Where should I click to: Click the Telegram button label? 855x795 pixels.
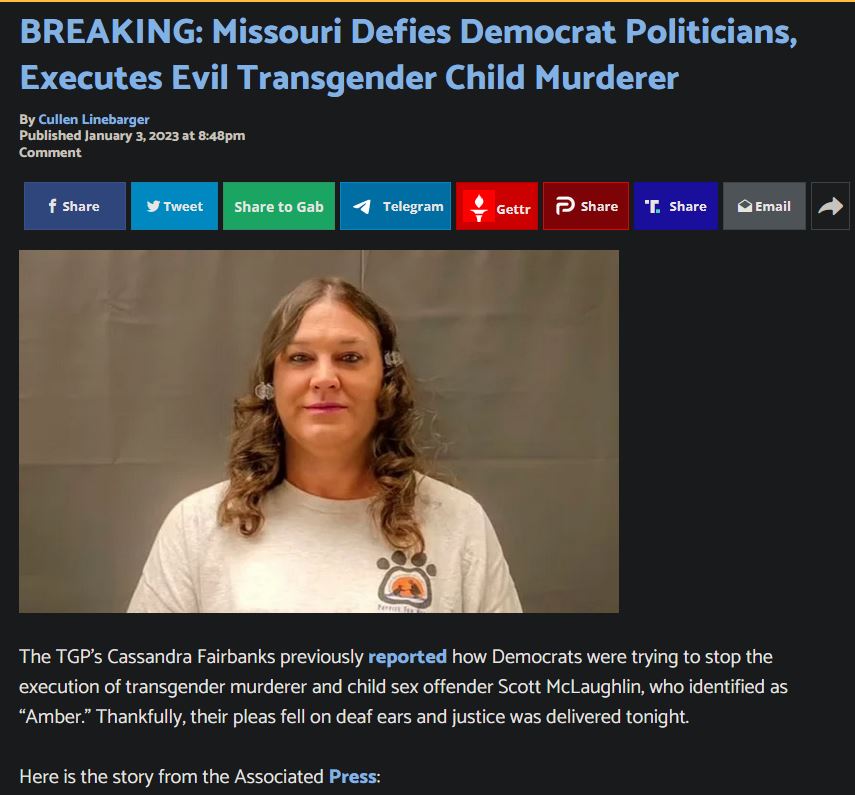coord(413,207)
